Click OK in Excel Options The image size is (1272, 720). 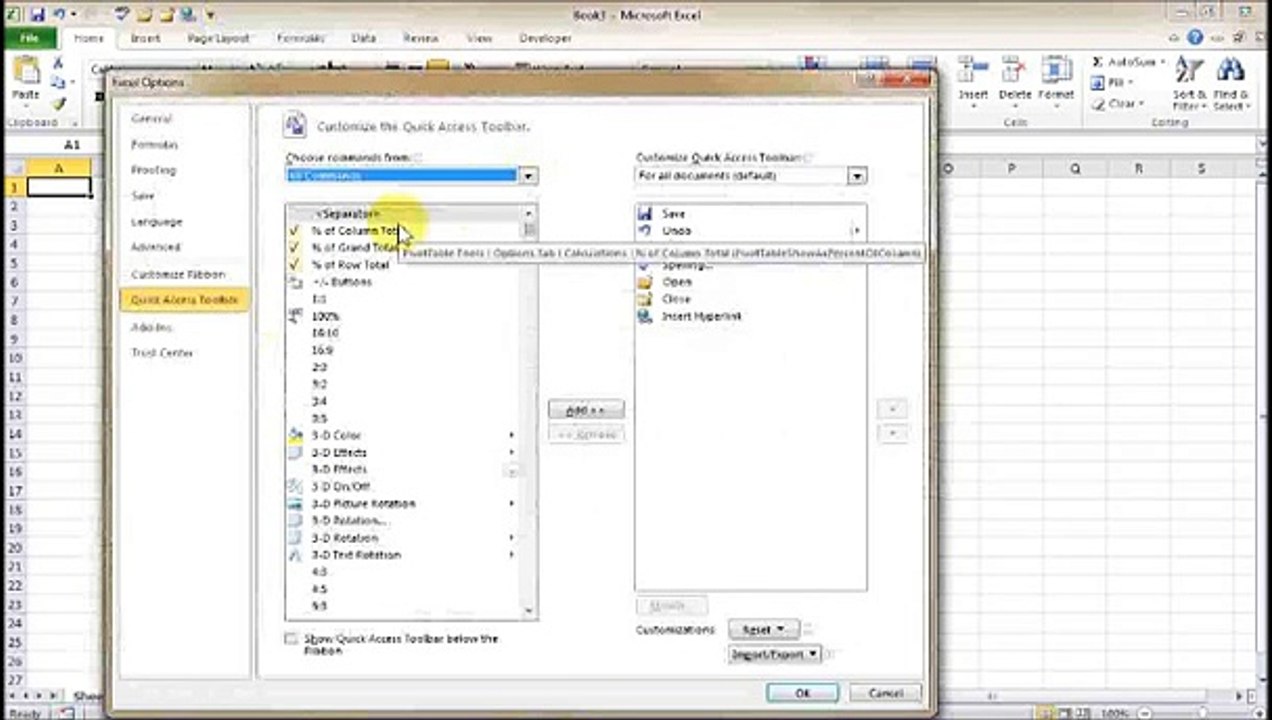(x=802, y=693)
